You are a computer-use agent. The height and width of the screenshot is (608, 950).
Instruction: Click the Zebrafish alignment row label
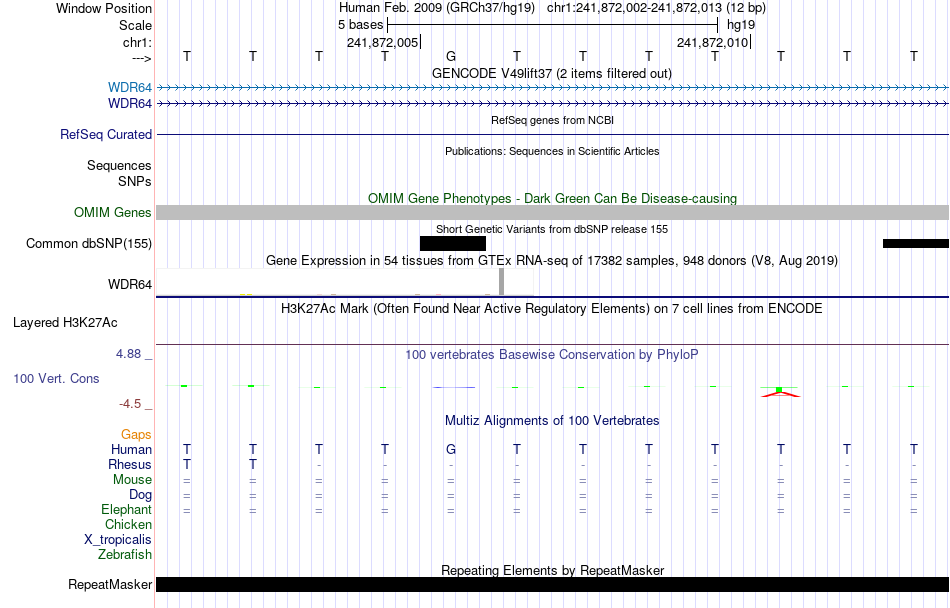[125, 554]
